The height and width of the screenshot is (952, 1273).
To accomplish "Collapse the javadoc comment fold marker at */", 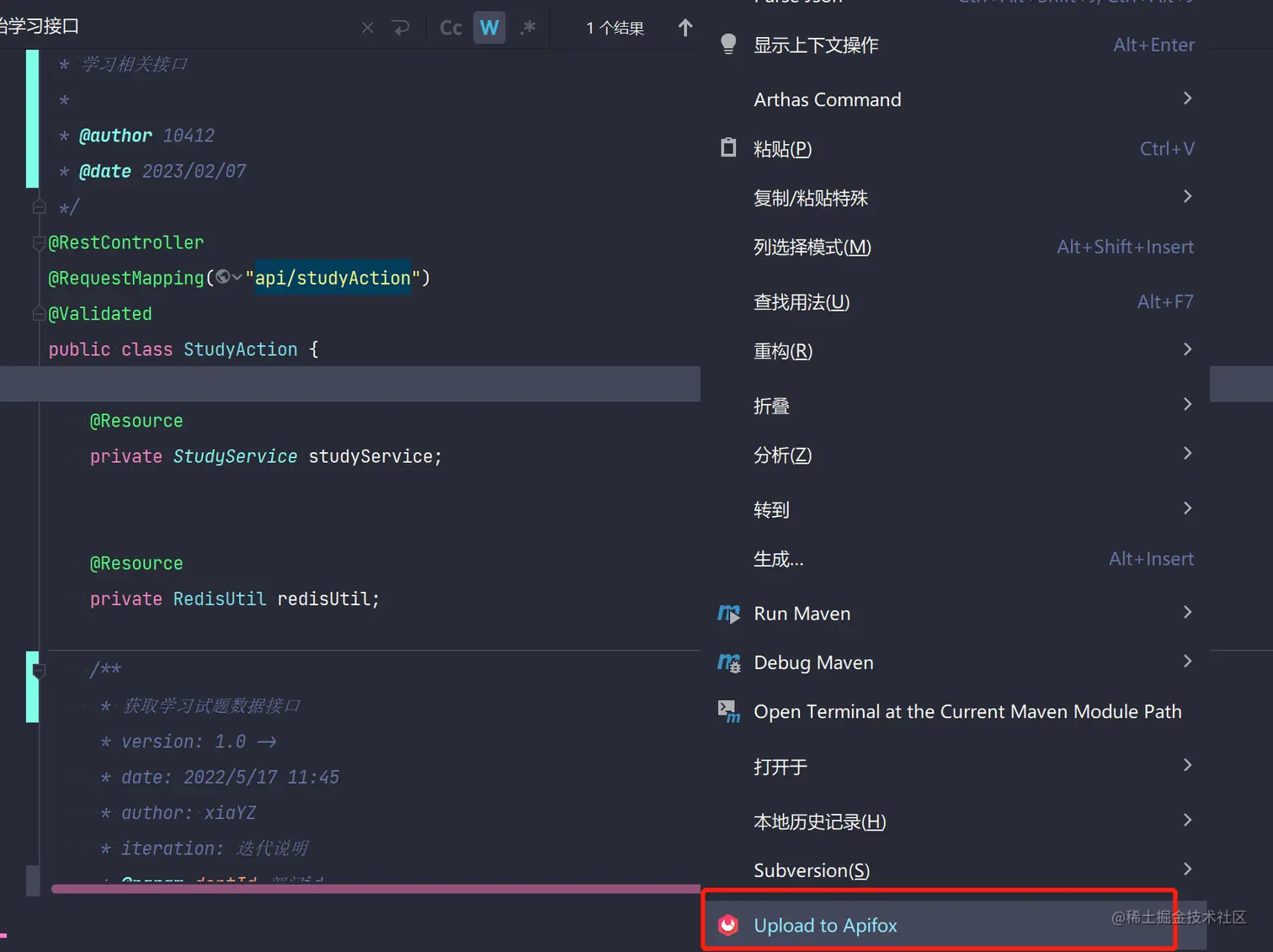I will (39, 206).
